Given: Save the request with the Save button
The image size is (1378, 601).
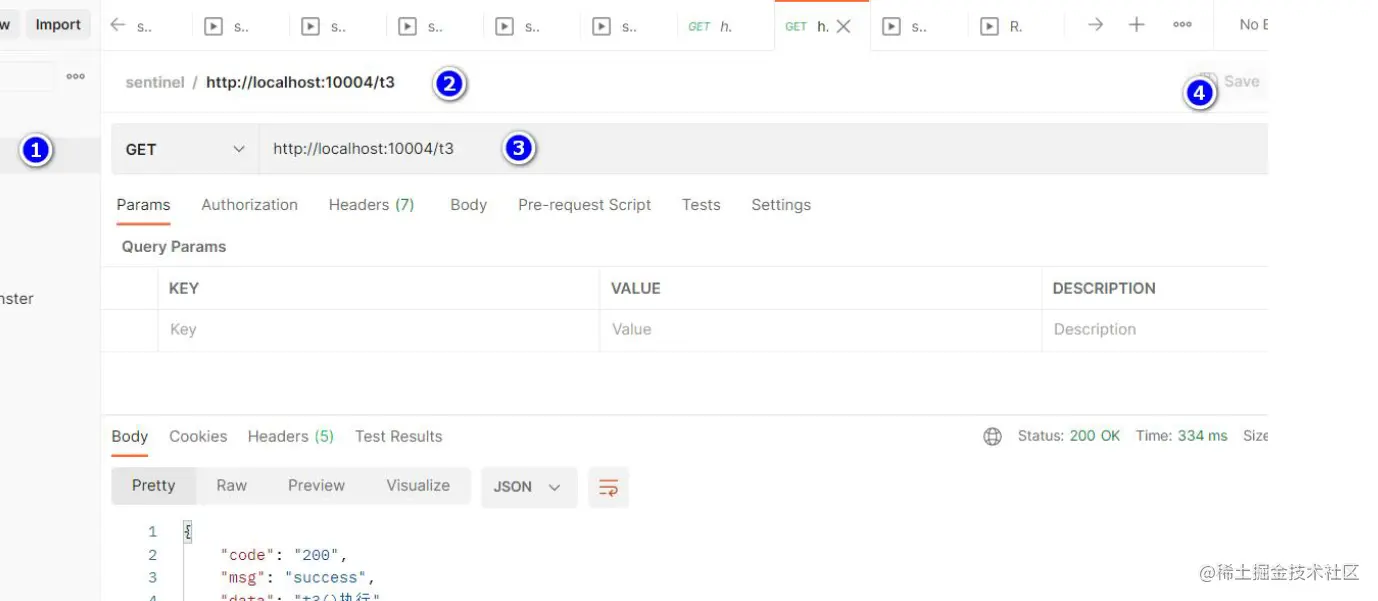Looking at the screenshot, I should click(x=1230, y=82).
